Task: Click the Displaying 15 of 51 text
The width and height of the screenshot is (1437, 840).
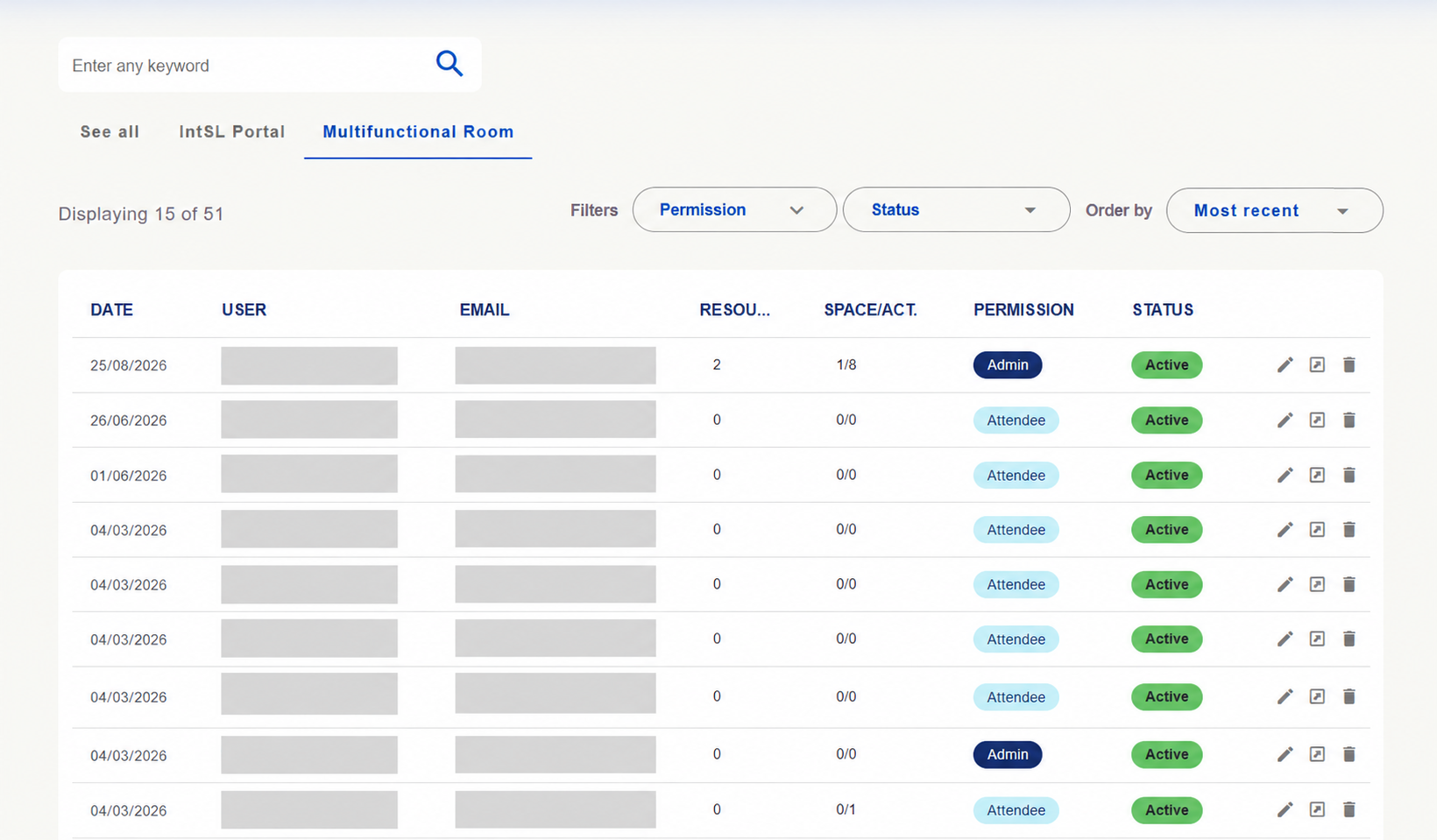Action: pos(141,214)
